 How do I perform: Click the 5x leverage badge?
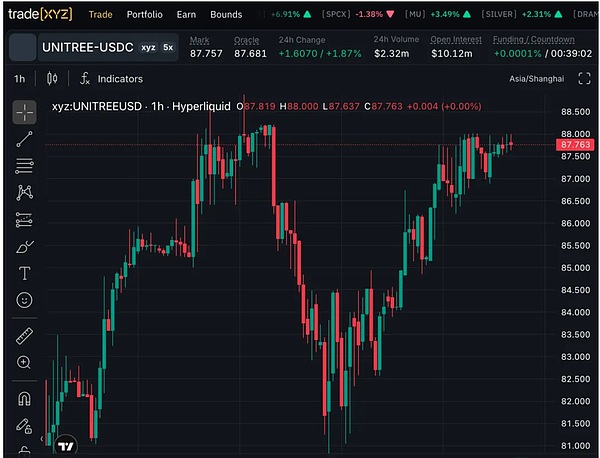pyautogui.click(x=168, y=47)
